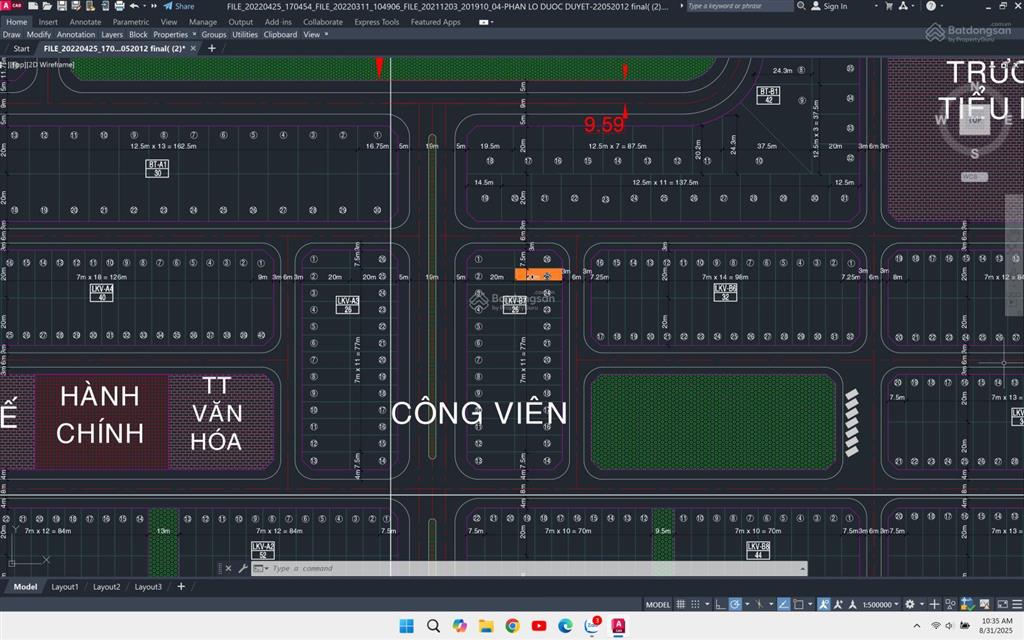1024x640 pixels.
Task: Expand the Modify panel
Action: pyautogui.click(x=39, y=34)
